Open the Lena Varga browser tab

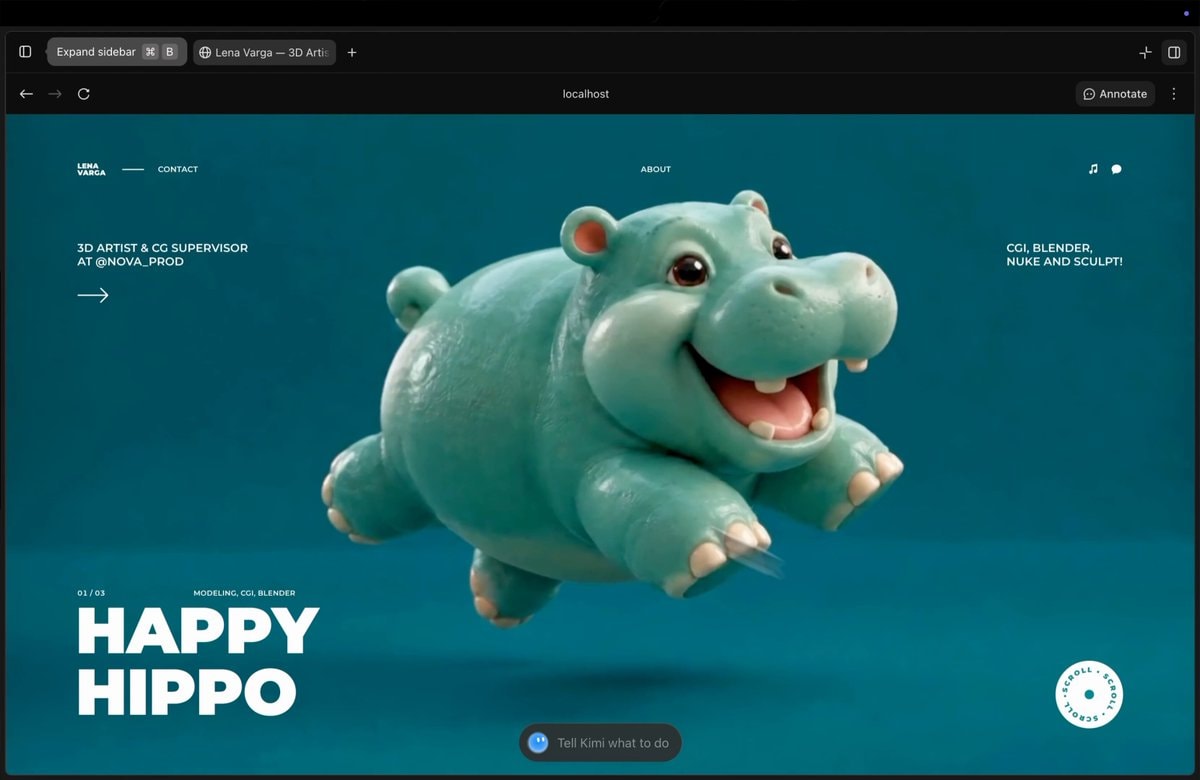[264, 52]
